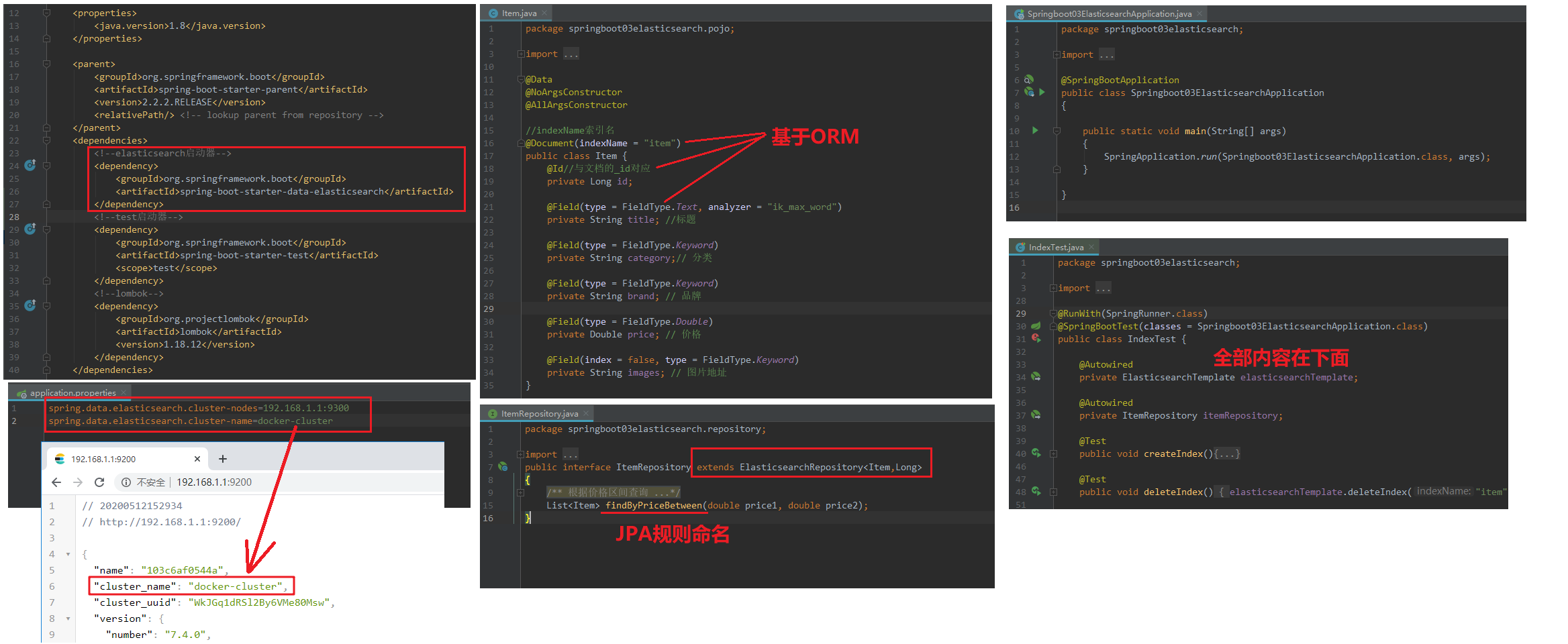The width and height of the screenshot is (1568, 644).
Task: Click the Spring bean icon beside ItemRepository interface
Action: click(503, 467)
